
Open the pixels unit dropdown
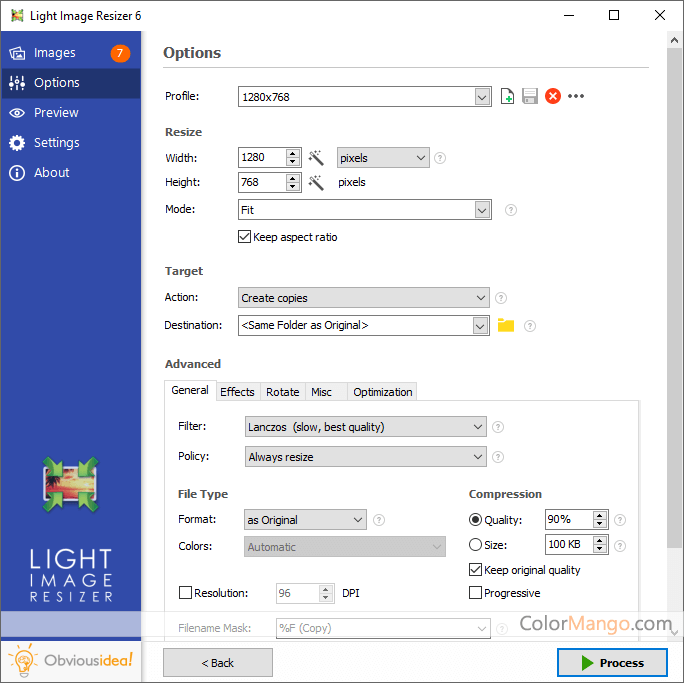(x=383, y=158)
